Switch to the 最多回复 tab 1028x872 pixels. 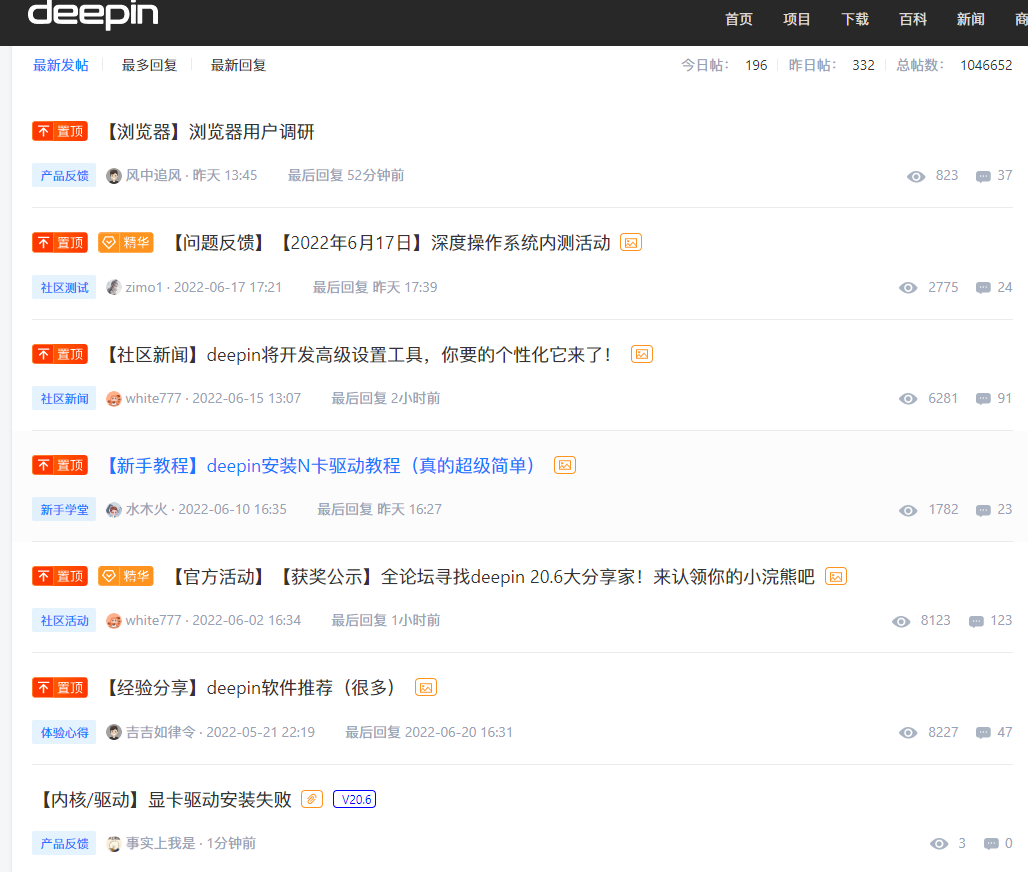(149, 65)
